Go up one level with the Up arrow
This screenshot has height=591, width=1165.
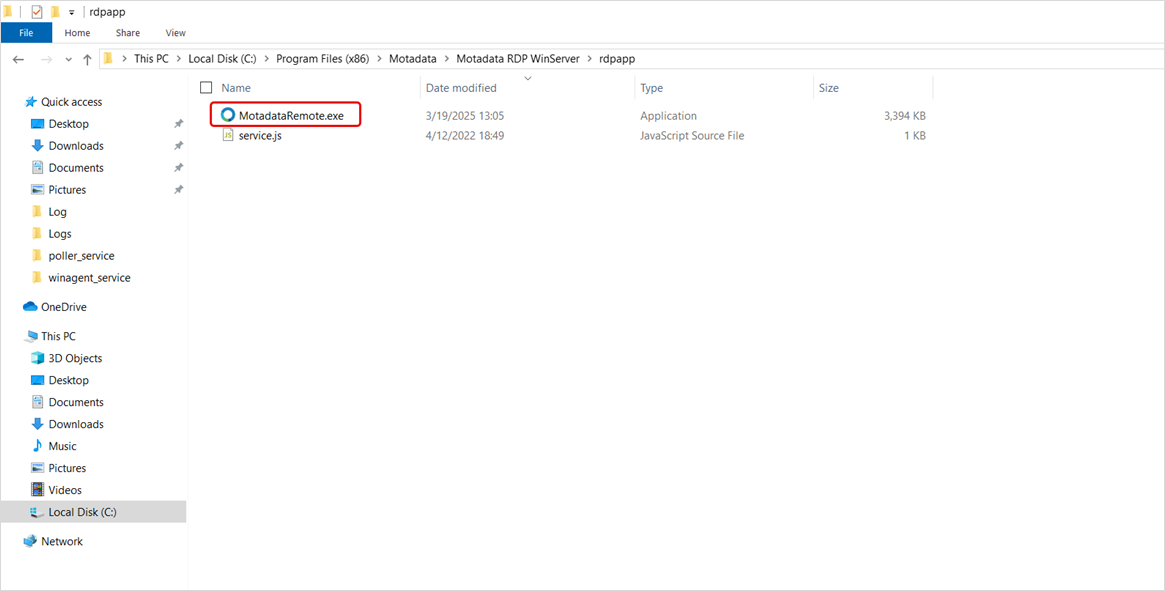coord(88,59)
